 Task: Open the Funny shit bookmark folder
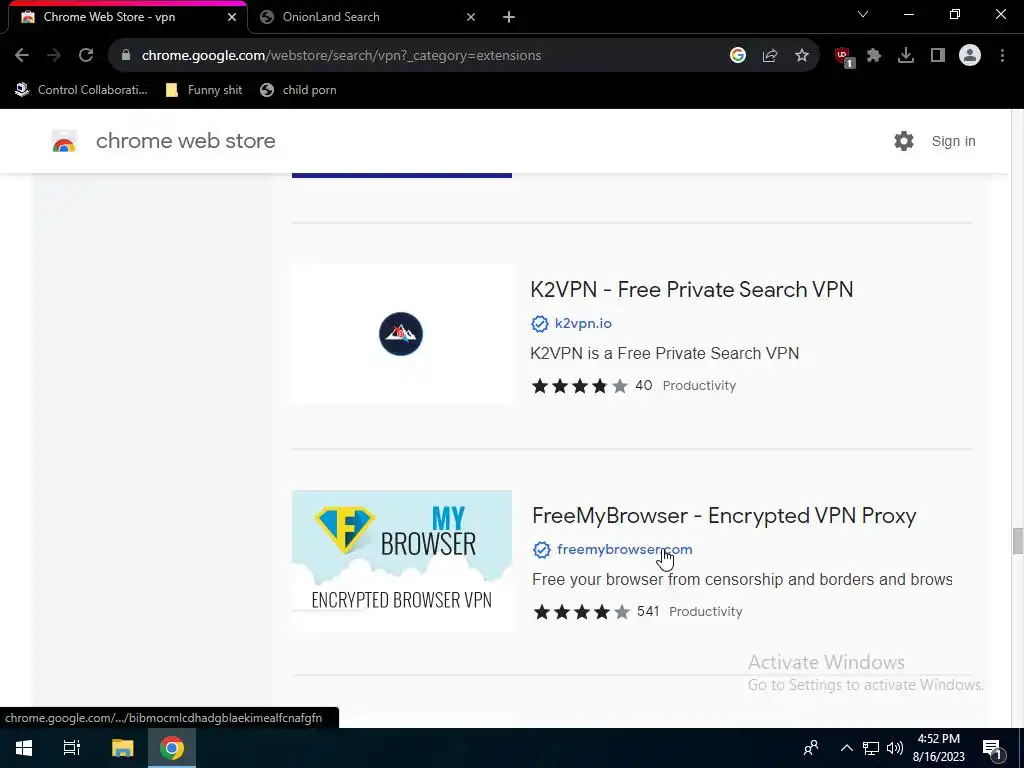[x=204, y=90]
